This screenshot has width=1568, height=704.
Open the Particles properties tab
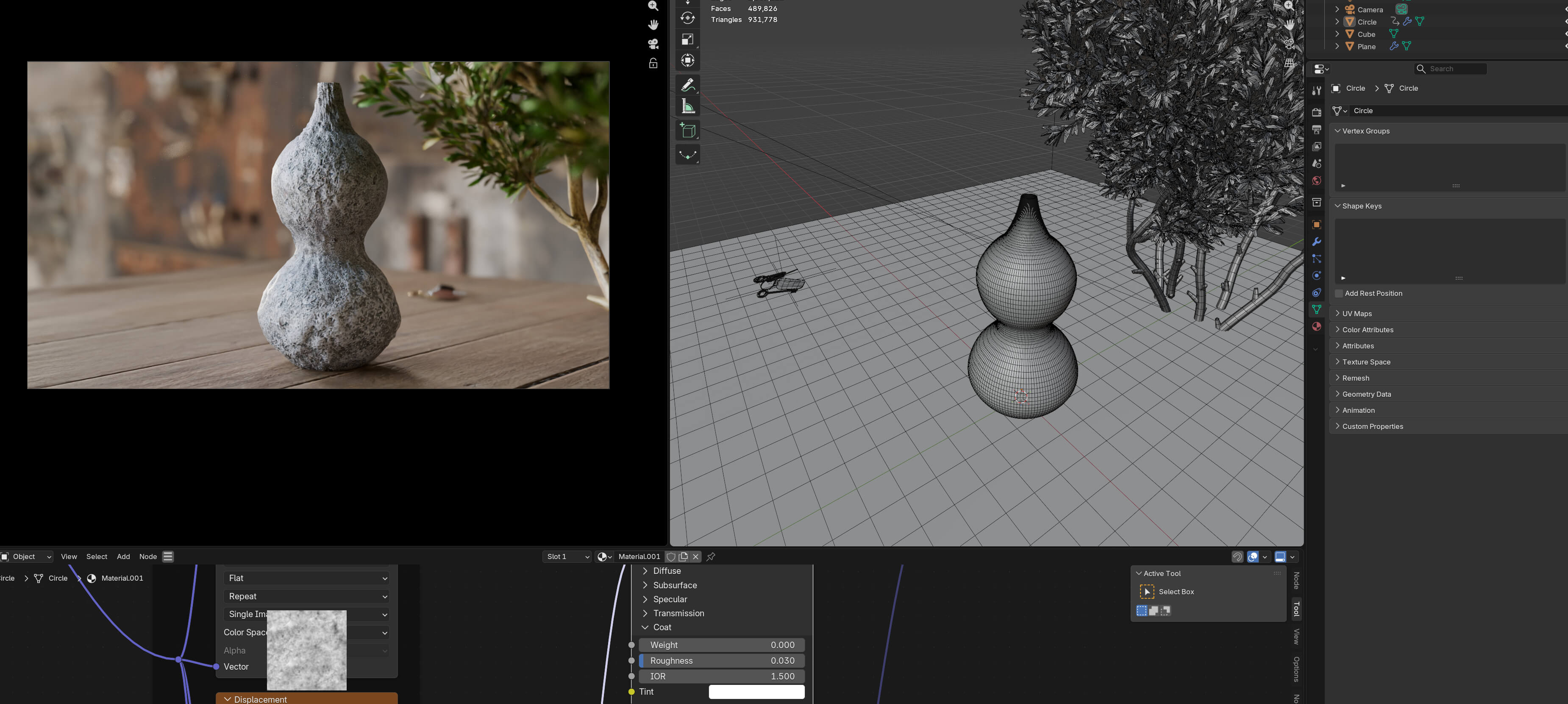pos(1317,259)
